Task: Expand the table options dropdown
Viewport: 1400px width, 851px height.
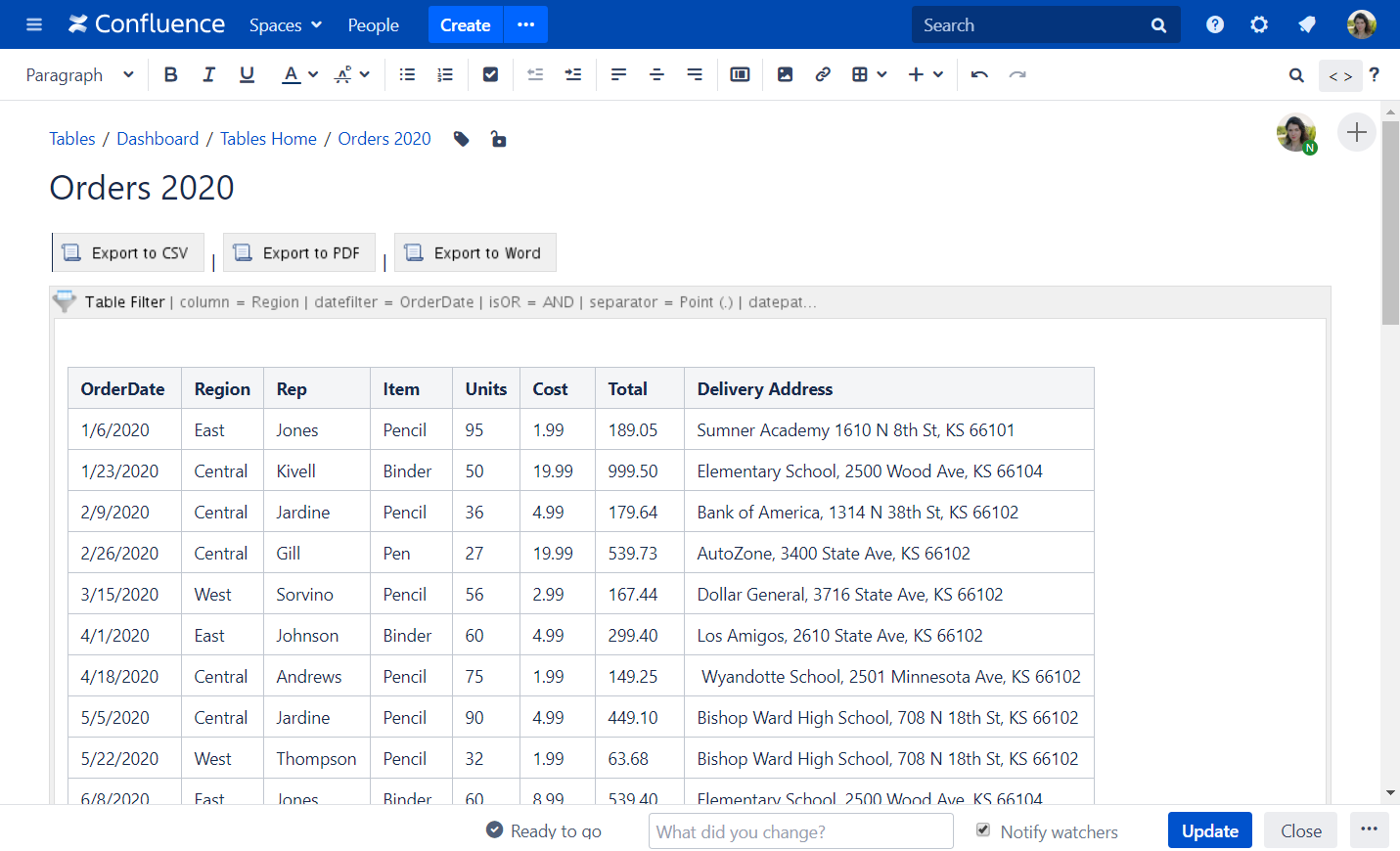Action: (869, 74)
